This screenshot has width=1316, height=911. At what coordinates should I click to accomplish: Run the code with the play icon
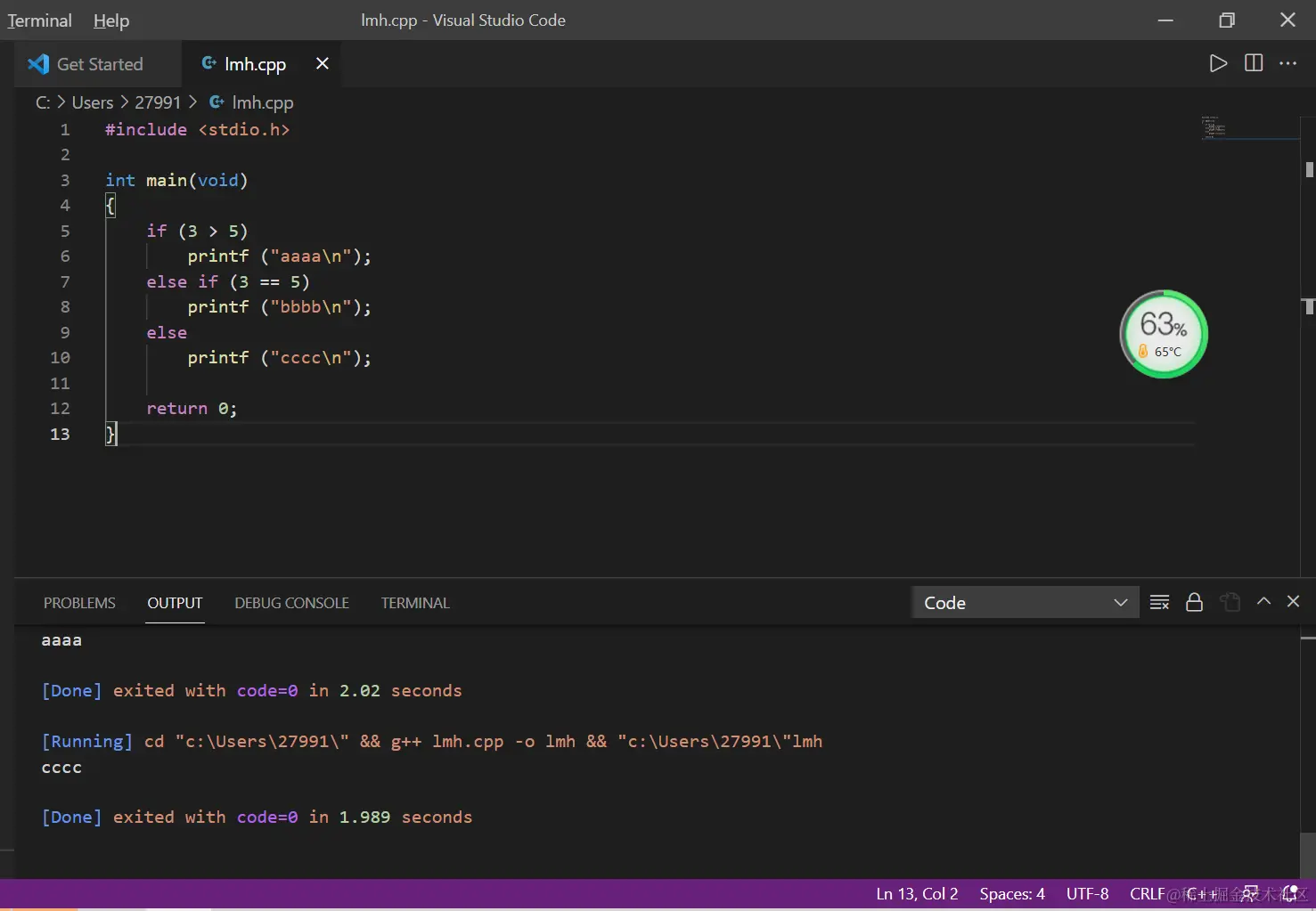pyautogui.click(x=1218, y=63)
